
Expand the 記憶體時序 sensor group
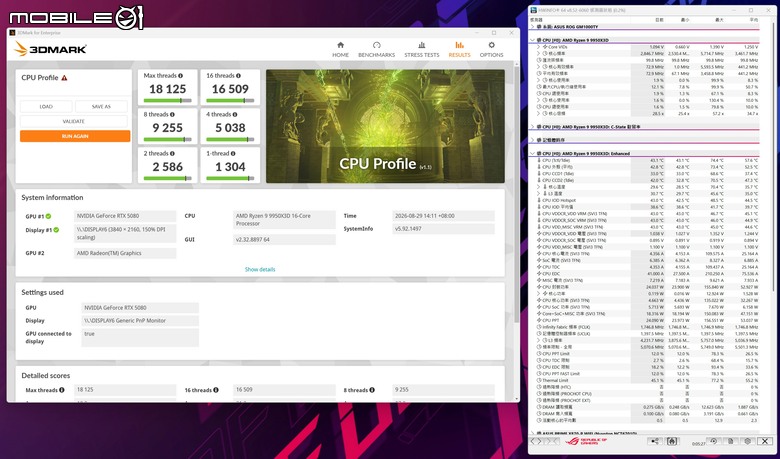pos(533,140)
